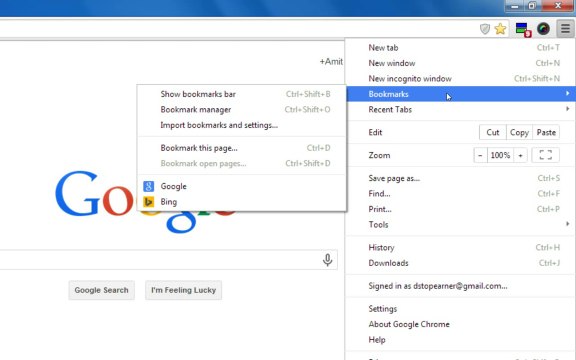576x360 pixels.
Task: Minimize the Chrome window
Action: click(x=515, y=6)
